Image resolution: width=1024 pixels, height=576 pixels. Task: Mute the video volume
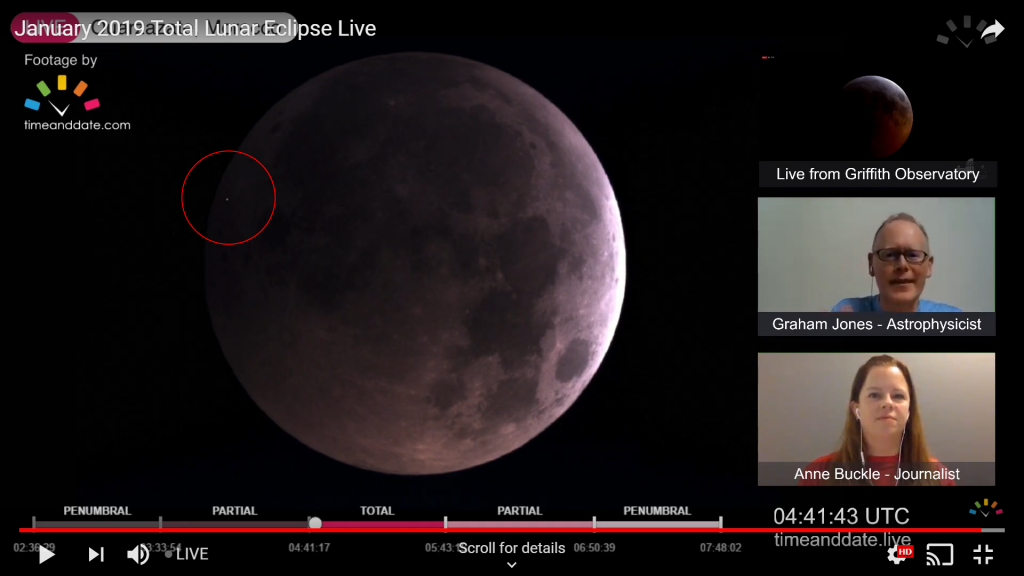pos(138,554)
